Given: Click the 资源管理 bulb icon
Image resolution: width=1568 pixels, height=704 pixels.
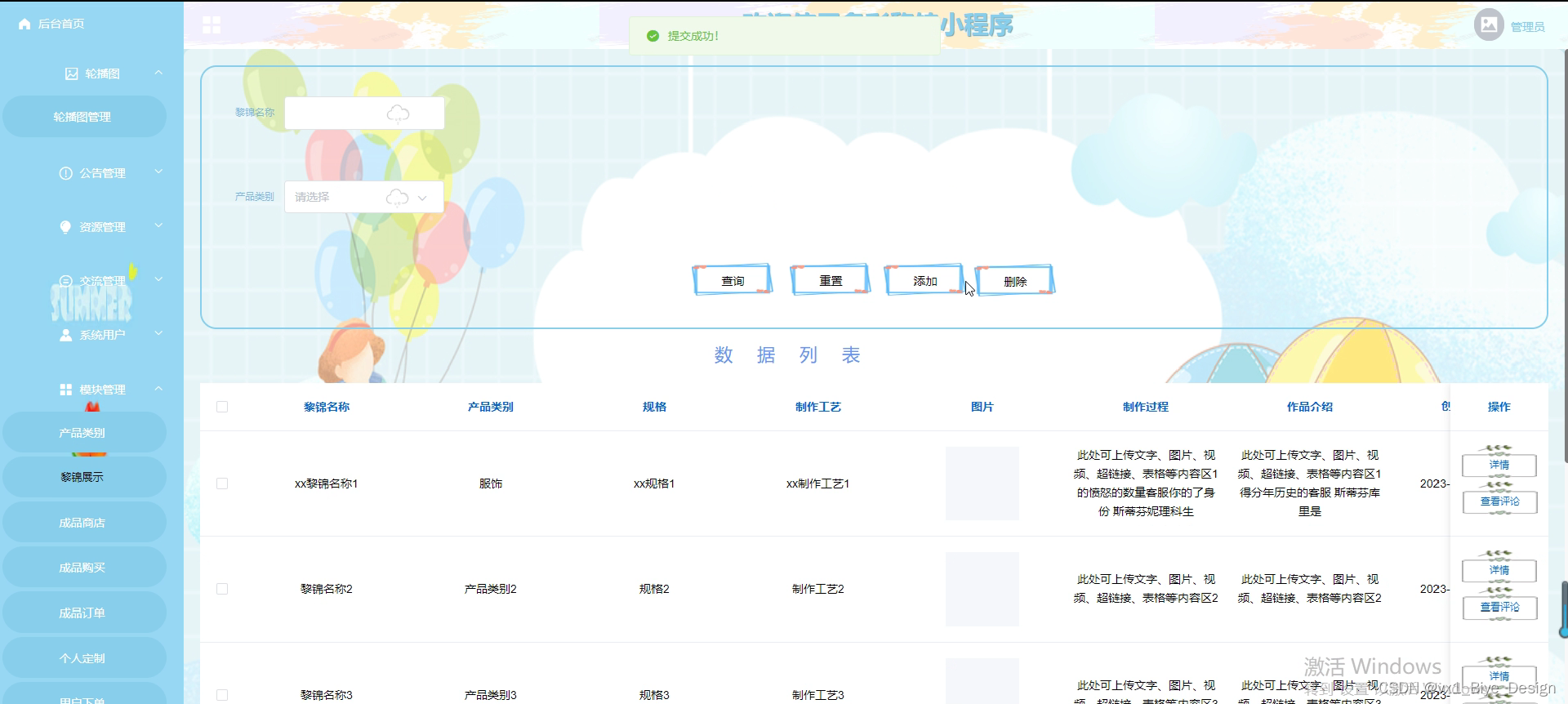Looking at the screenshot, I should pos(65,227).
